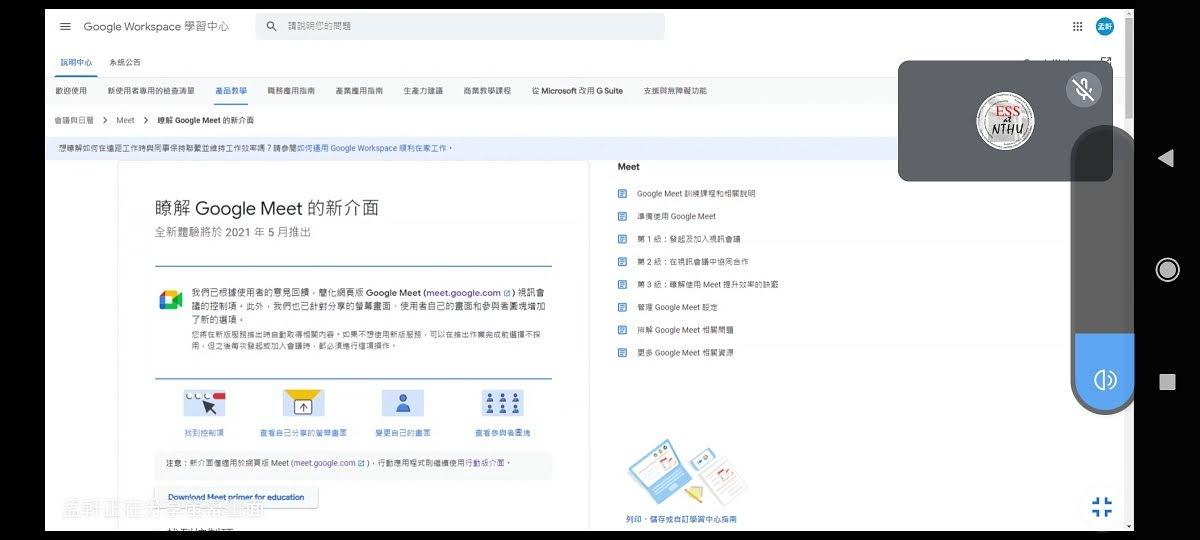Tap the blue audio output button
The image size is (1200, 540).
tap(1104, 380)
